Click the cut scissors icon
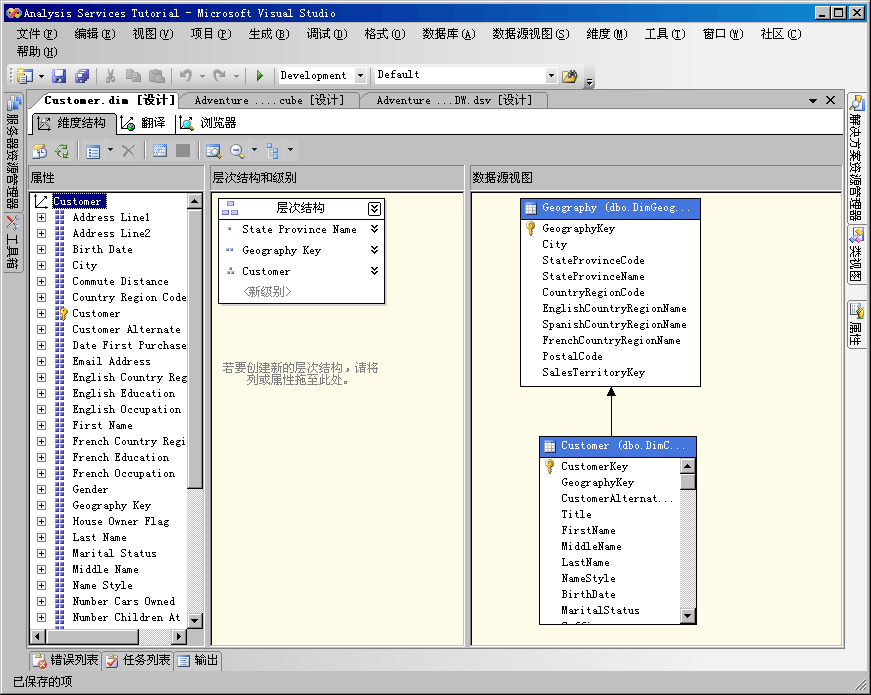 [x=110, y=76]
